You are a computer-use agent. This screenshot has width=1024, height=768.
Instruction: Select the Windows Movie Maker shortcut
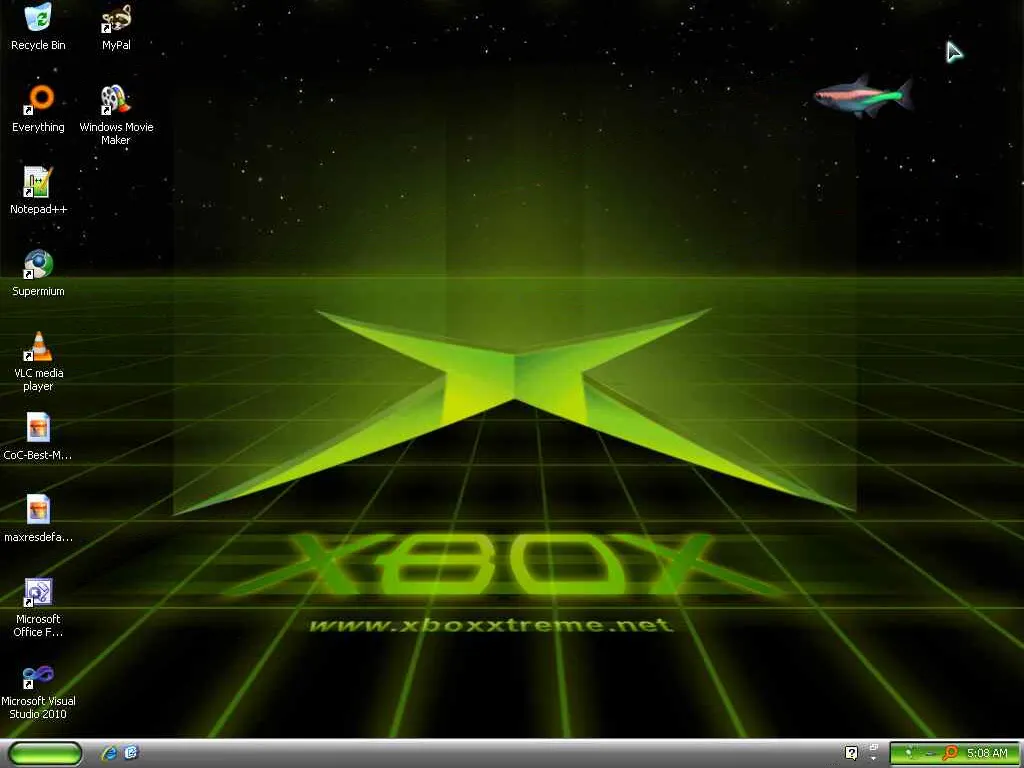(x=116, y=115)
